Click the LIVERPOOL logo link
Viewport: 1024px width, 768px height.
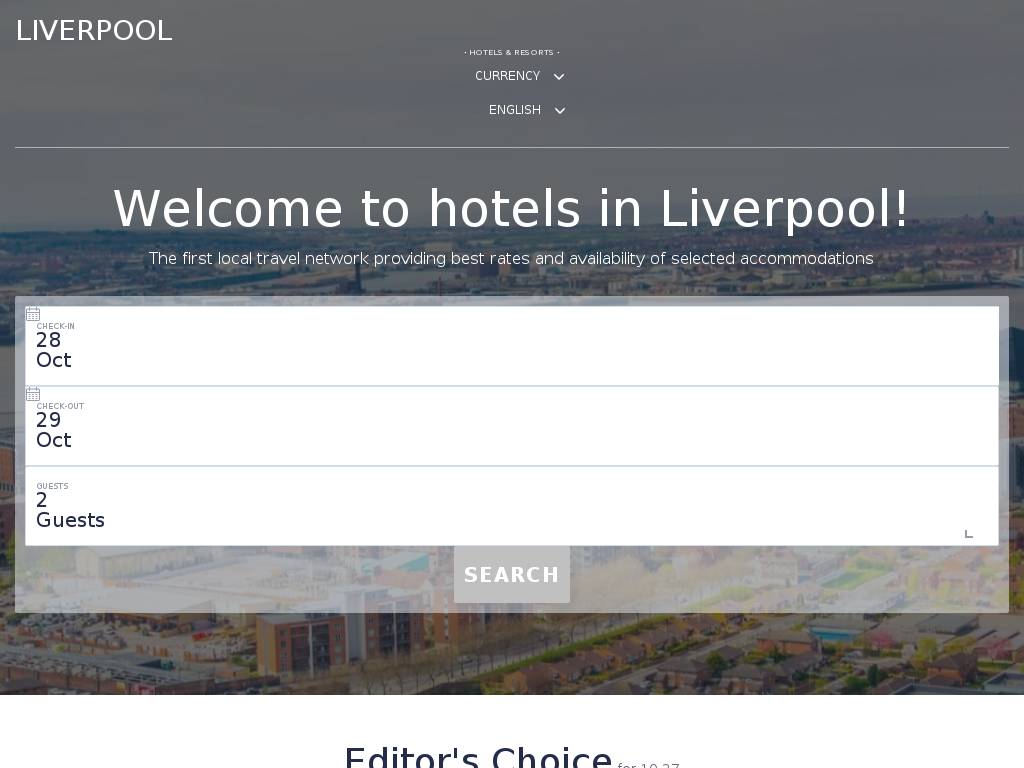point(94,31)
